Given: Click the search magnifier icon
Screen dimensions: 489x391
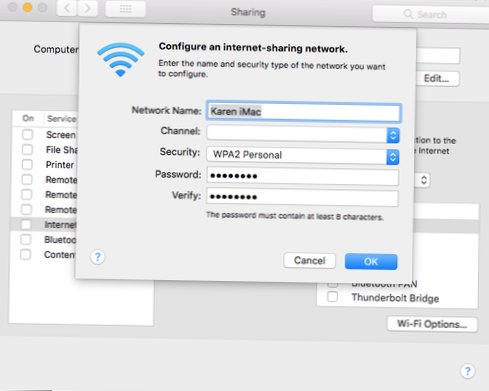Looking at the screenshot, I should click(x=408, y=14).
